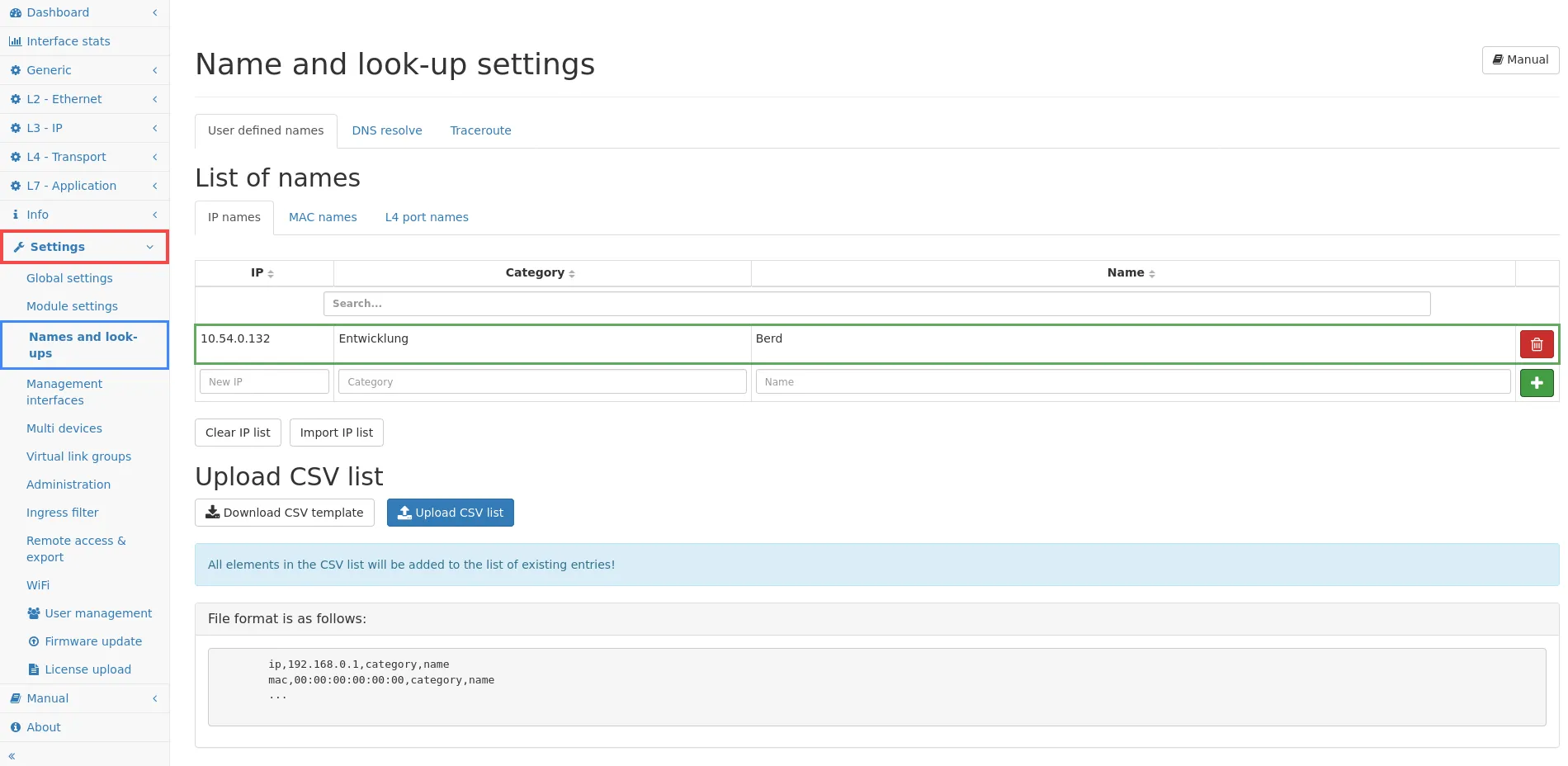Image resolution: width=1568 pixels, height=766 pixels.
Task: Focus the Search field in the table
Action: (876, 304)
